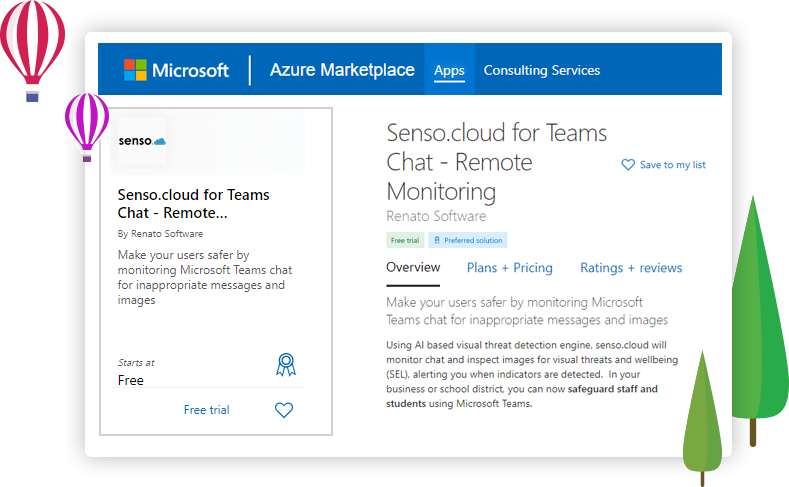The width and height of the screenshot is (789, 487).
Task: Click the Renato Software publisher name under title
Action: coord(436,216)
